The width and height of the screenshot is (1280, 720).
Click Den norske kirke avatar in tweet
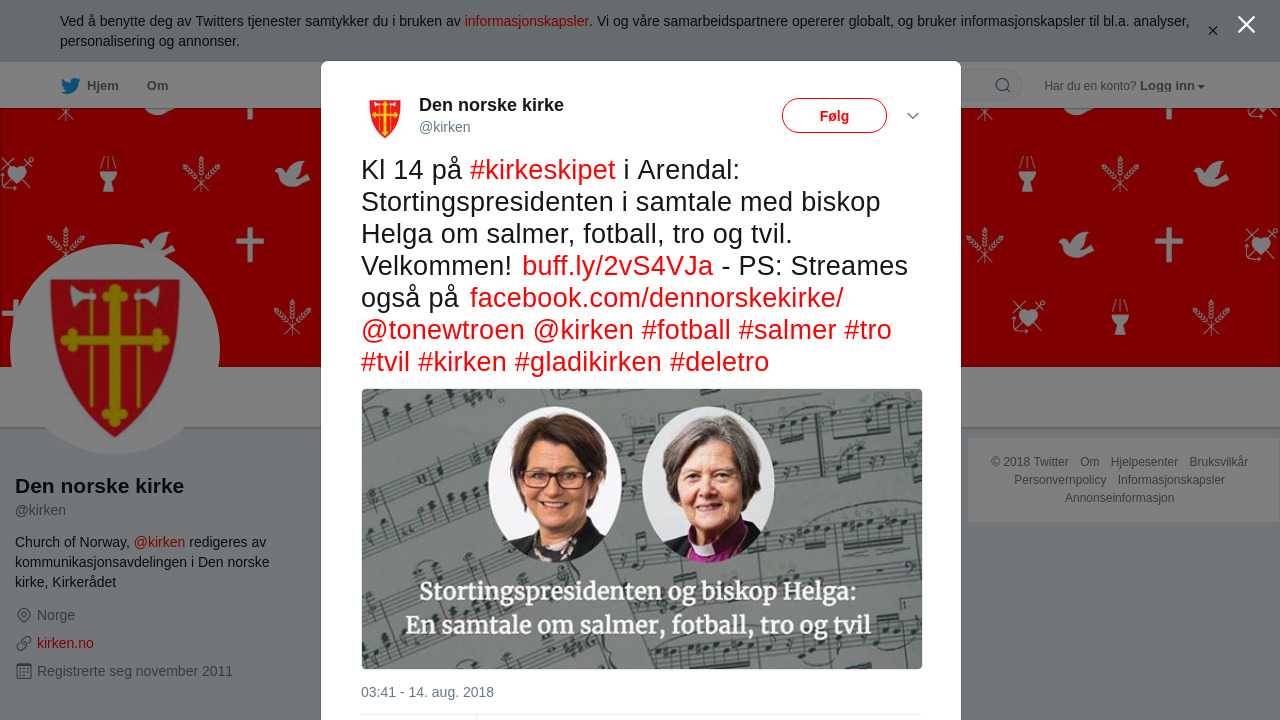pyautogui.click(x=385, y=117)
